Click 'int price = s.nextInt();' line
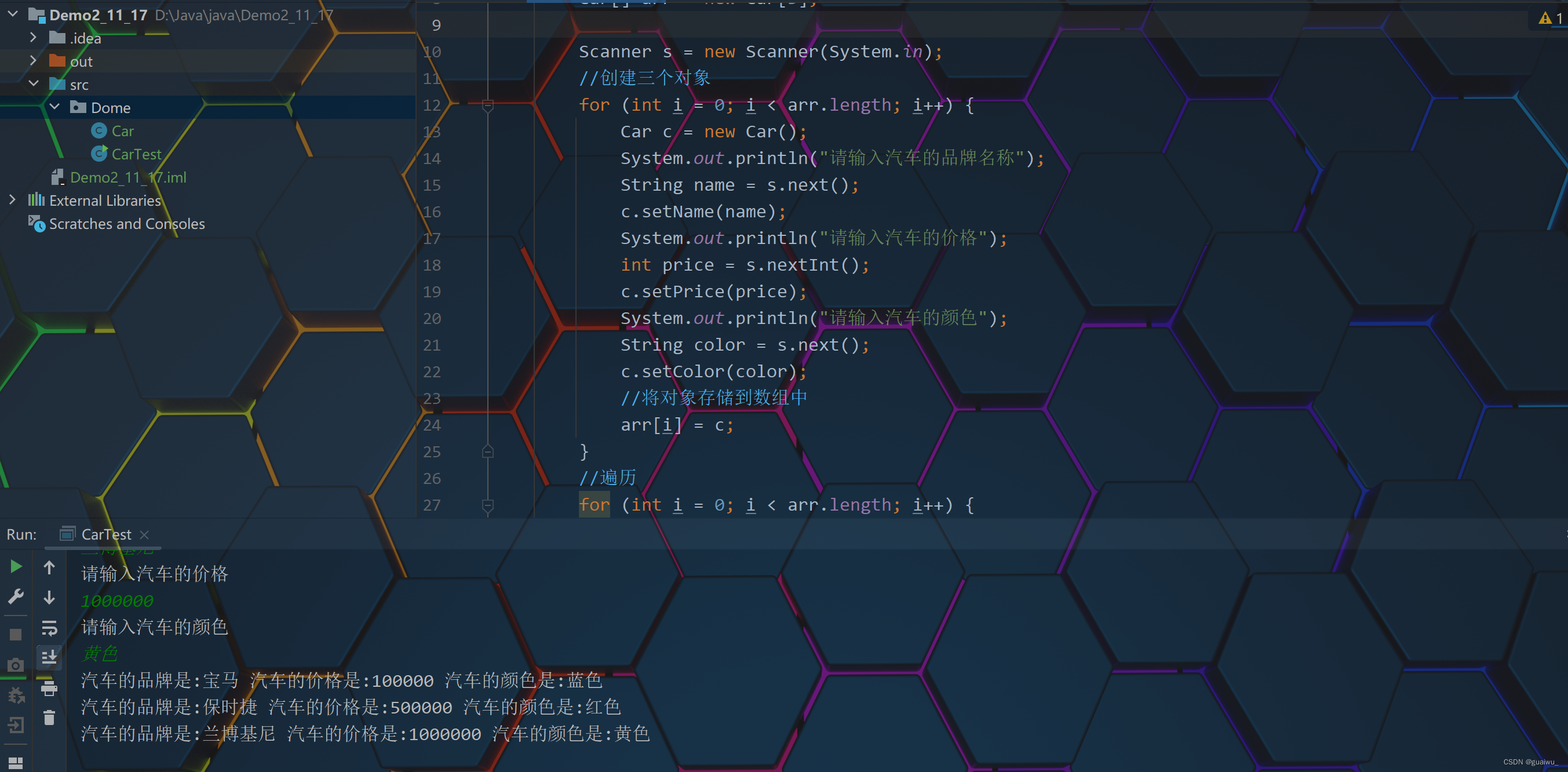This screenshot has height=772, width=1568. [745, 265]
